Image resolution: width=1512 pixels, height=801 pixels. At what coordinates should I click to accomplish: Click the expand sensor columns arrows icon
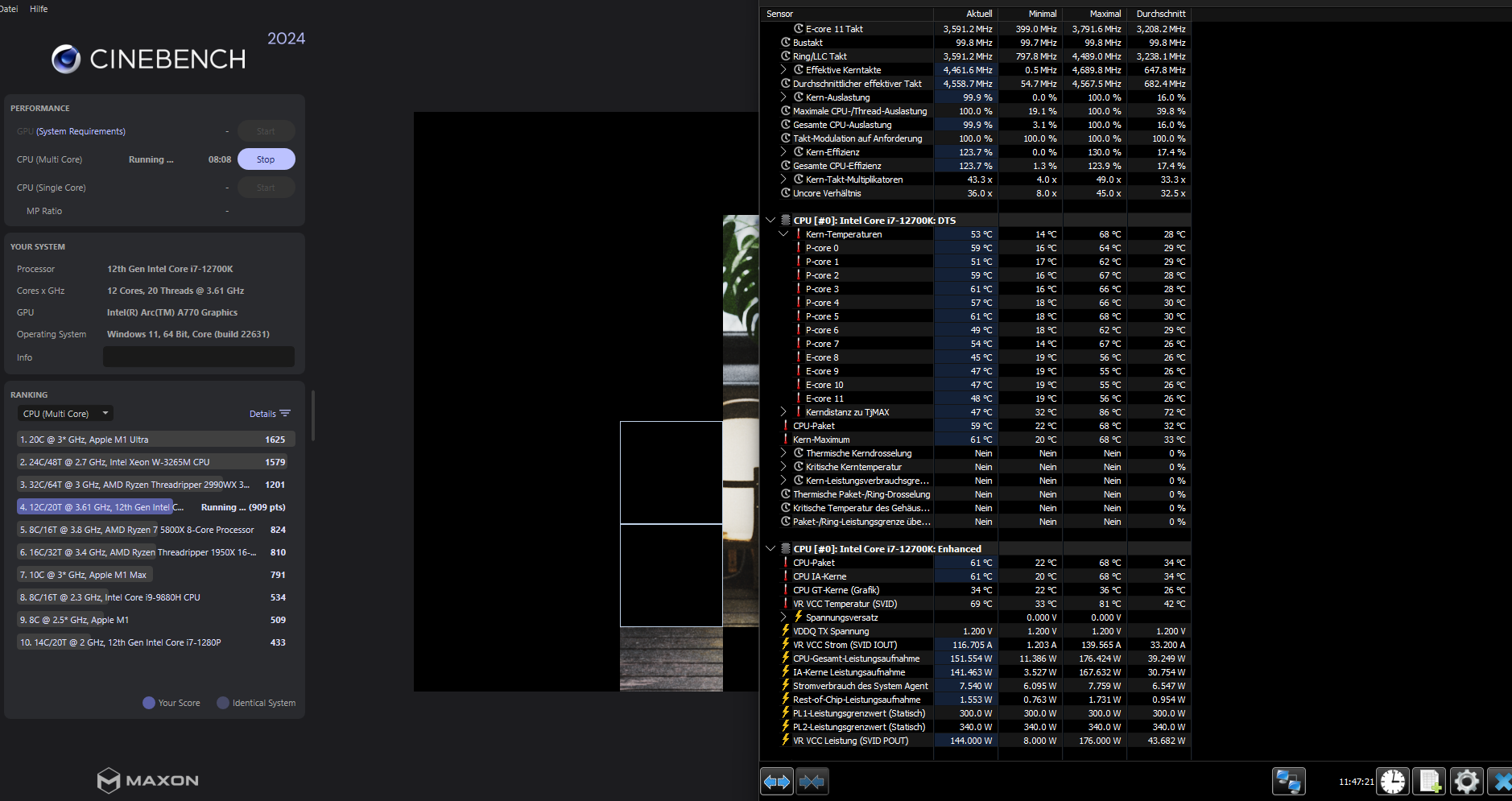click(x=777, y=781)
